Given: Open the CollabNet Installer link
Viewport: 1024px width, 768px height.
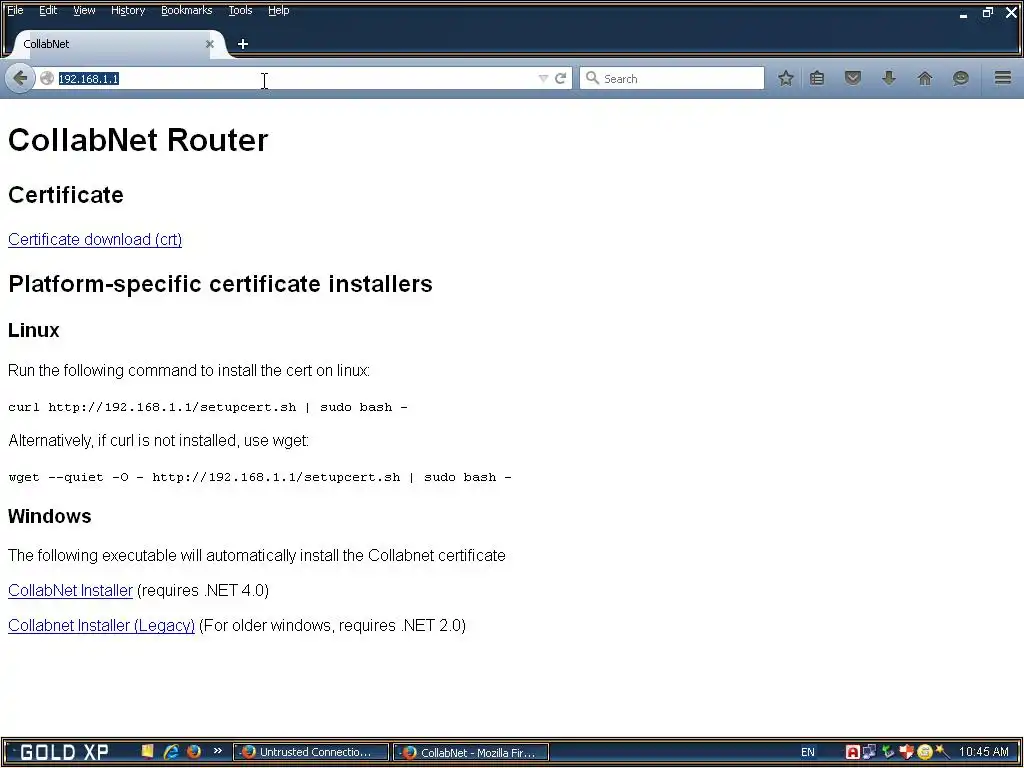Looking at the screenshot, I should point(71,590).
